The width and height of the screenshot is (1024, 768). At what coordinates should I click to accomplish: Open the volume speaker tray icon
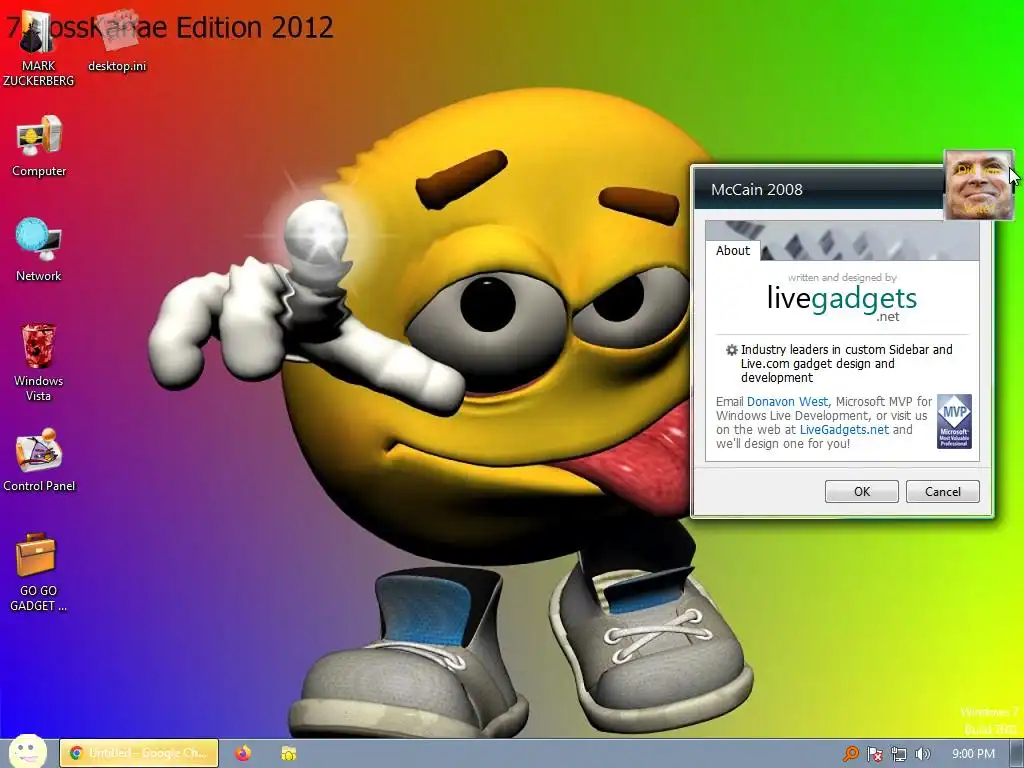pyautogui.click(x=922, y=754)
